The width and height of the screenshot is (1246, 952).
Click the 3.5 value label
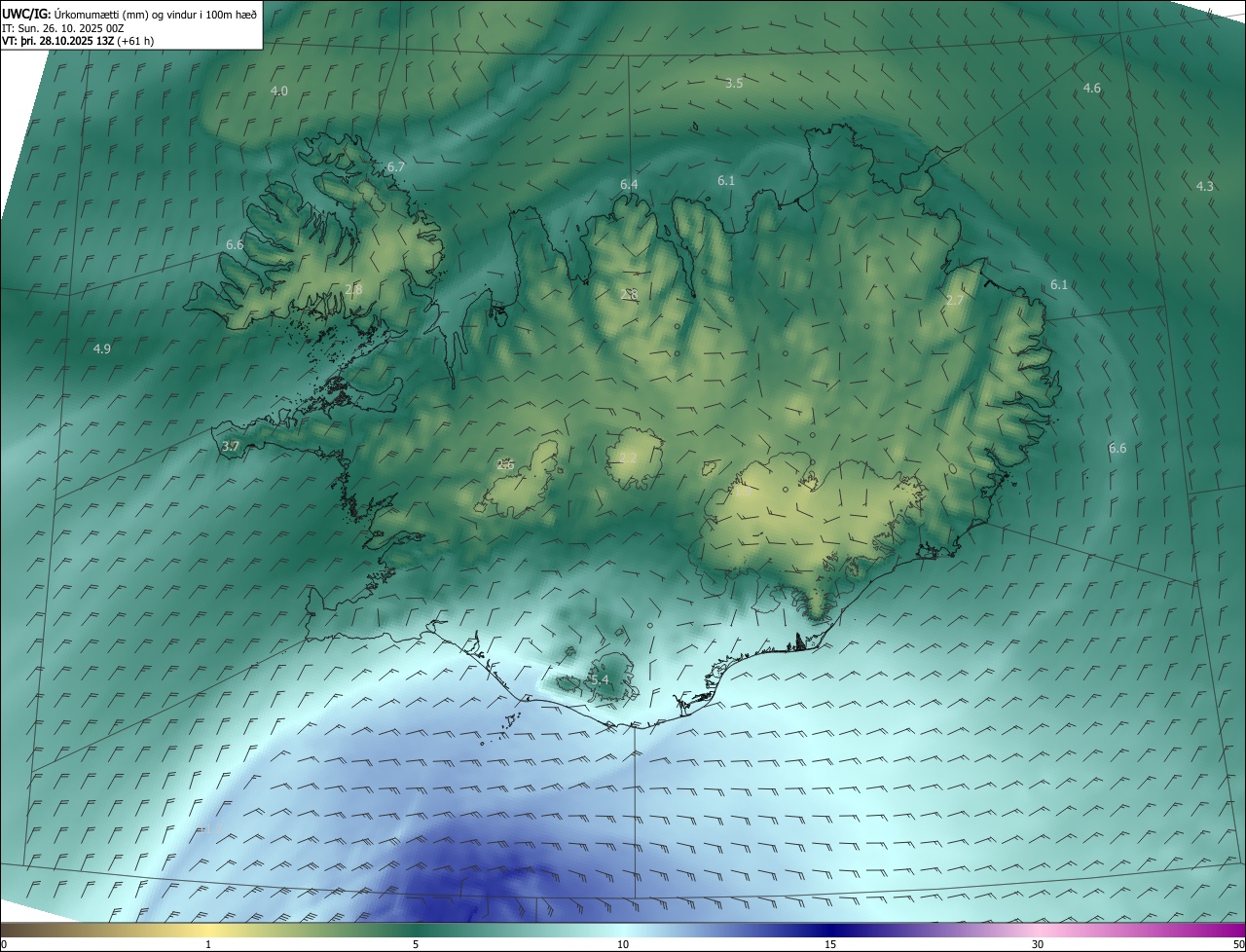(x=734, y=83)
